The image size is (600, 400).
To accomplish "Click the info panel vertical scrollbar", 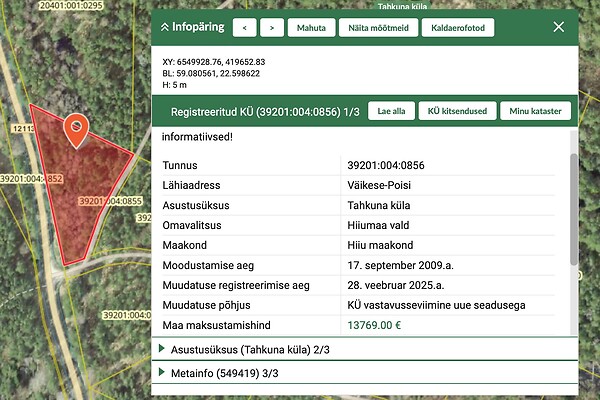I will [x=572, y=210].
